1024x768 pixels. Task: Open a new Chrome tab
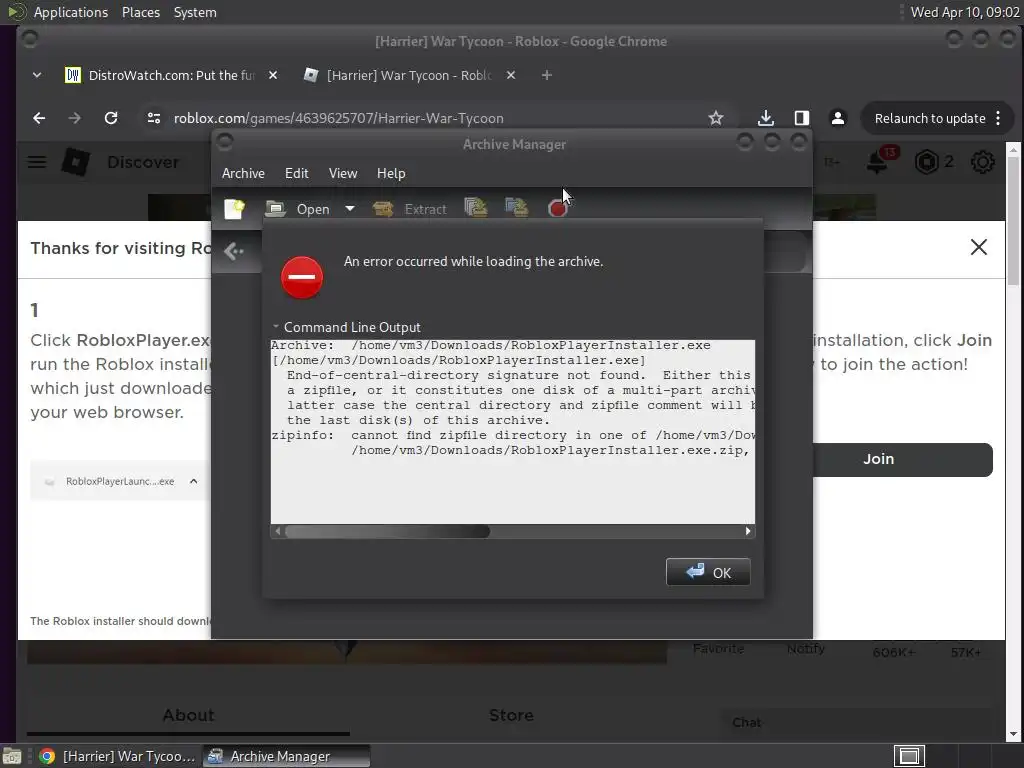click(547, 75)
